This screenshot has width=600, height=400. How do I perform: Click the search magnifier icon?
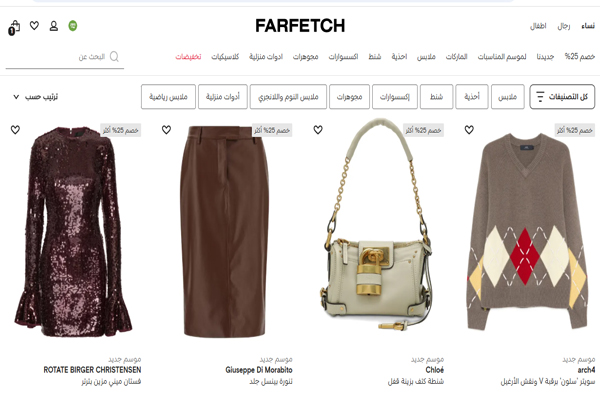pyautogui.click(x=114, y=57)
